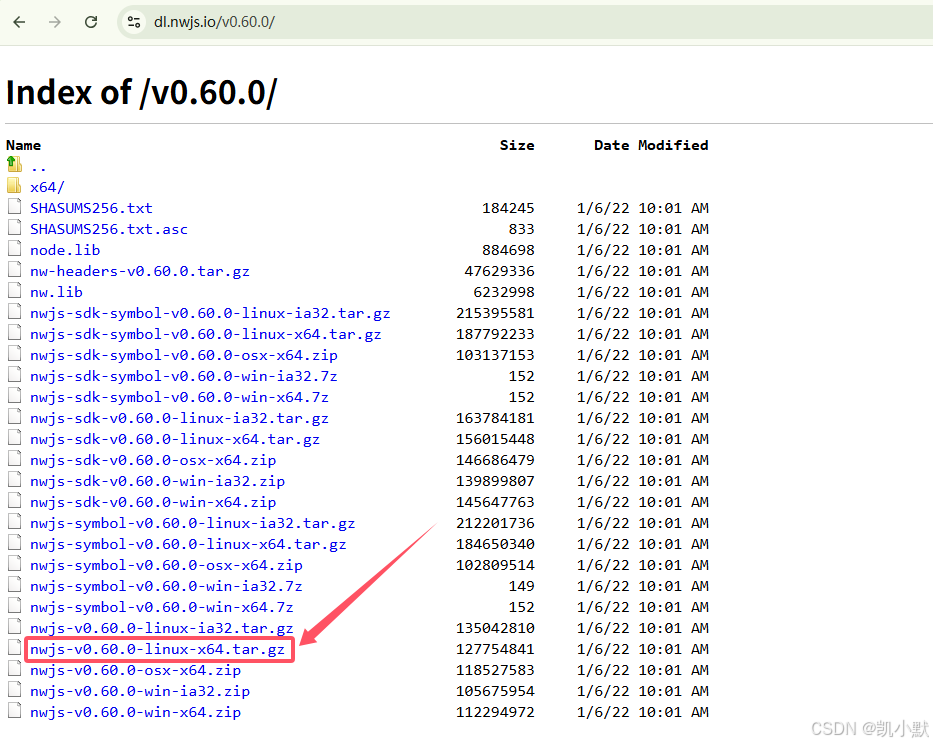Download nwjs-sdk-symbol-v0.60.0-win-x64.7z
933x744 pixels.
tap(179, 397)
